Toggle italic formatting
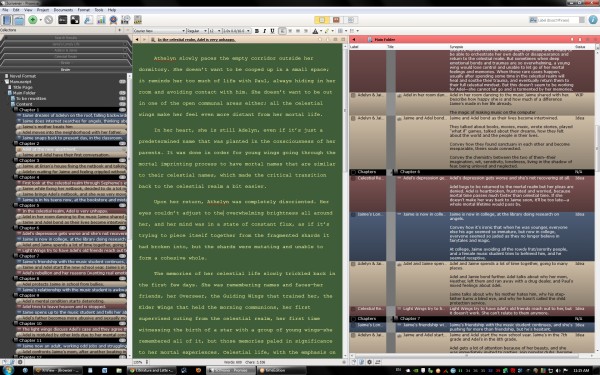The height and width of the screenshot is (375, 600). 264,31
